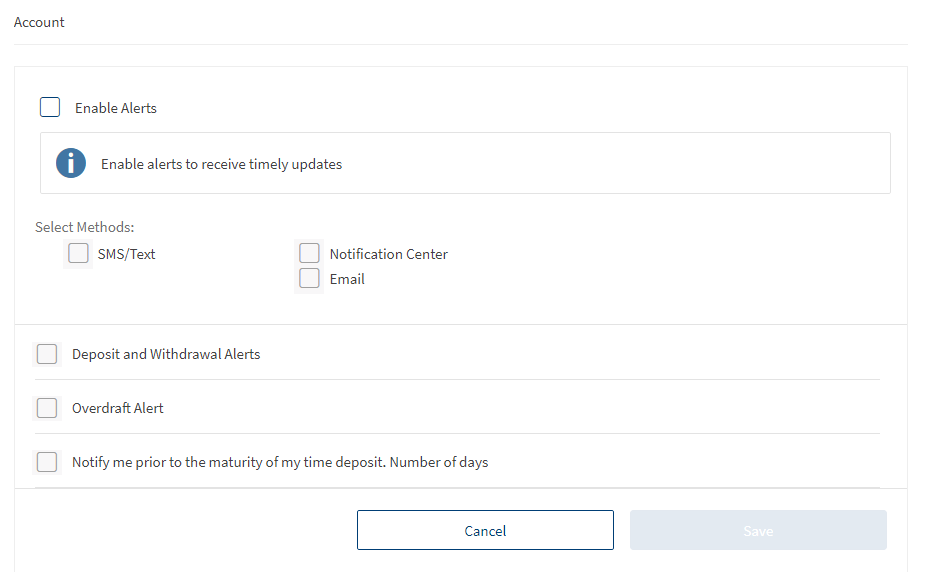926x572 pixels.
Task: Click the 'Select Methods:' label
Action: (84, 227)
